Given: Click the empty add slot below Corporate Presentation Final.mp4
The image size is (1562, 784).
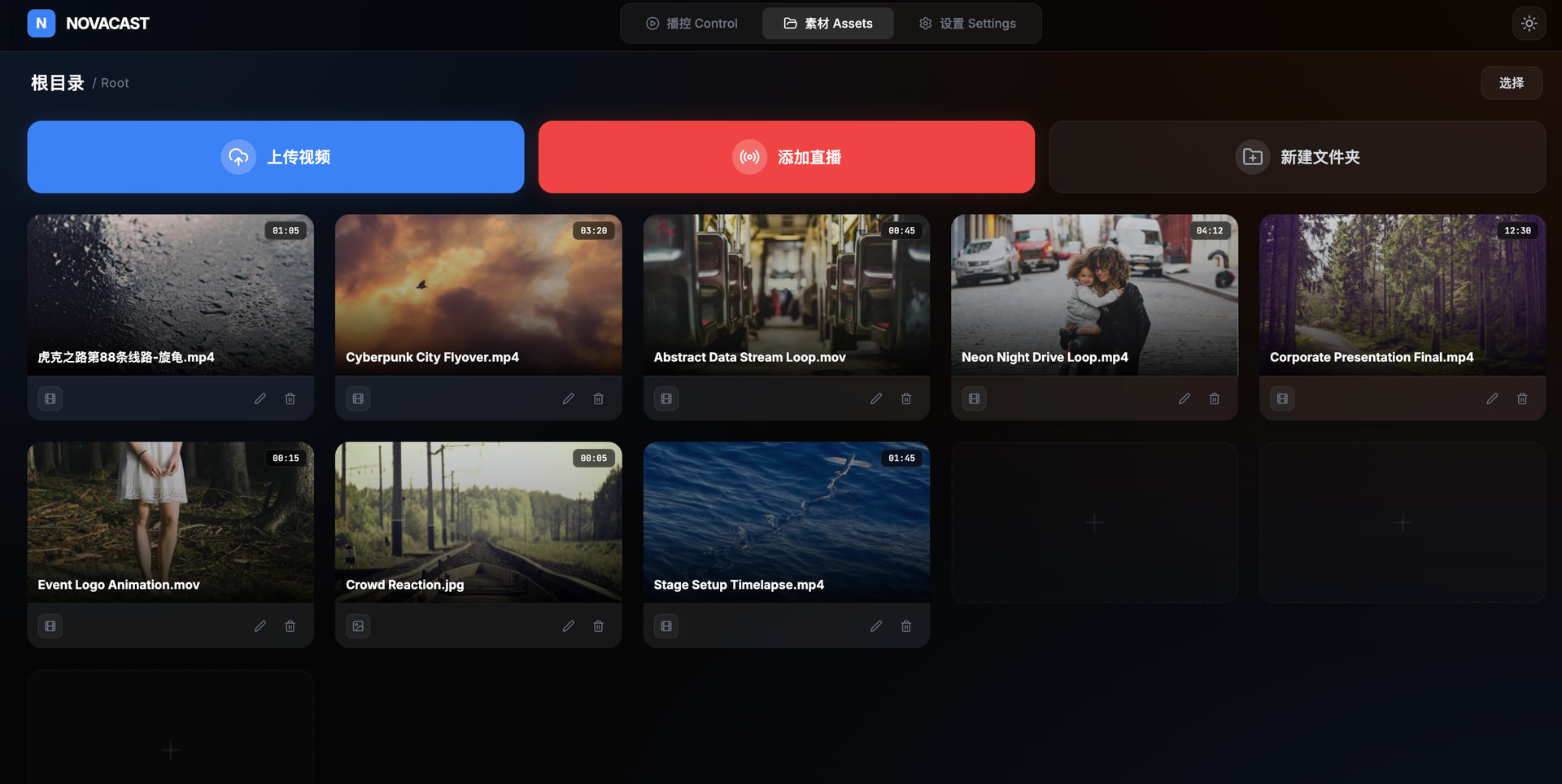Looking at the screenshot, I should pos(1403,522).
